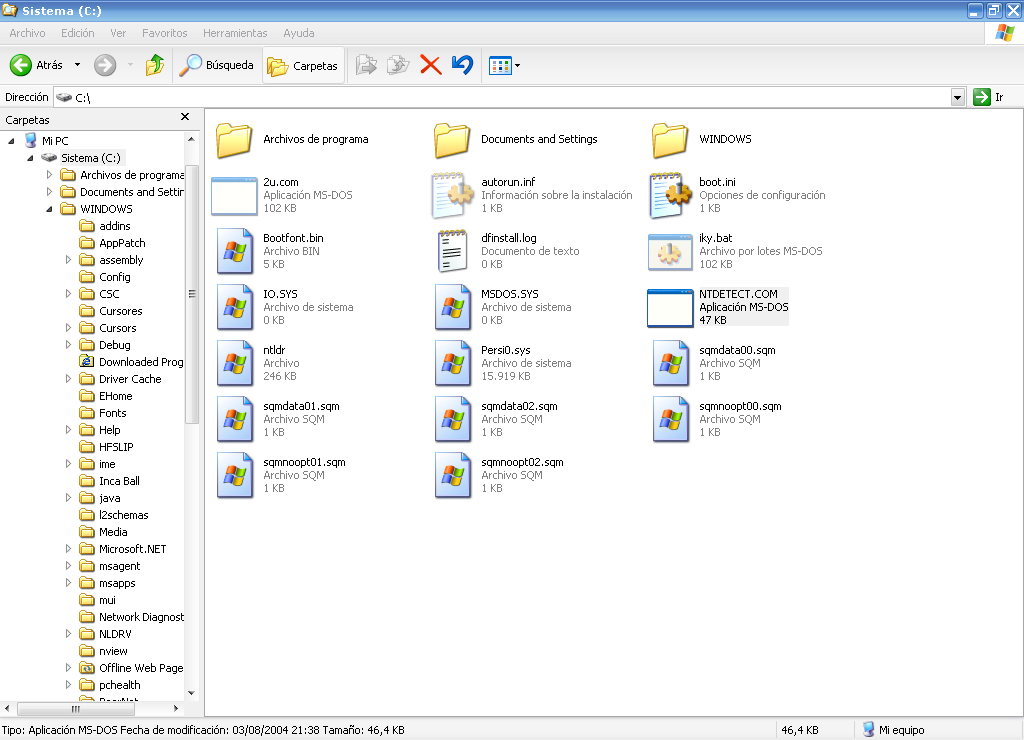The height and width of the screenshot is (740, 1024).
Task: Click the red Delete X icon
Action: click(430, 66)
